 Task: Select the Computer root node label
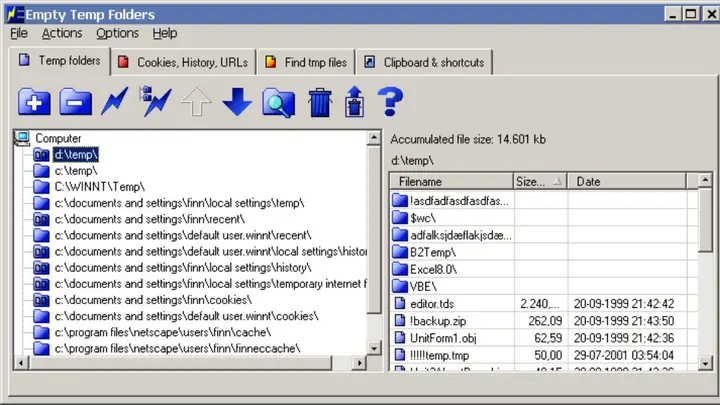[x=58, y=138]
